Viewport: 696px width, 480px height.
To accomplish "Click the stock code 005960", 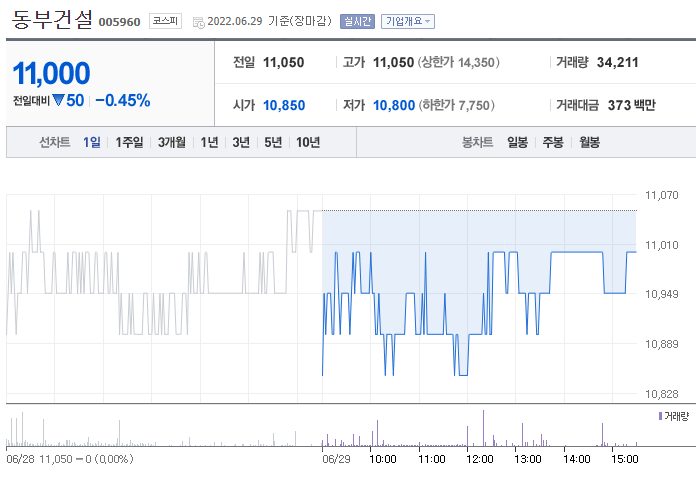I will 119,22.
